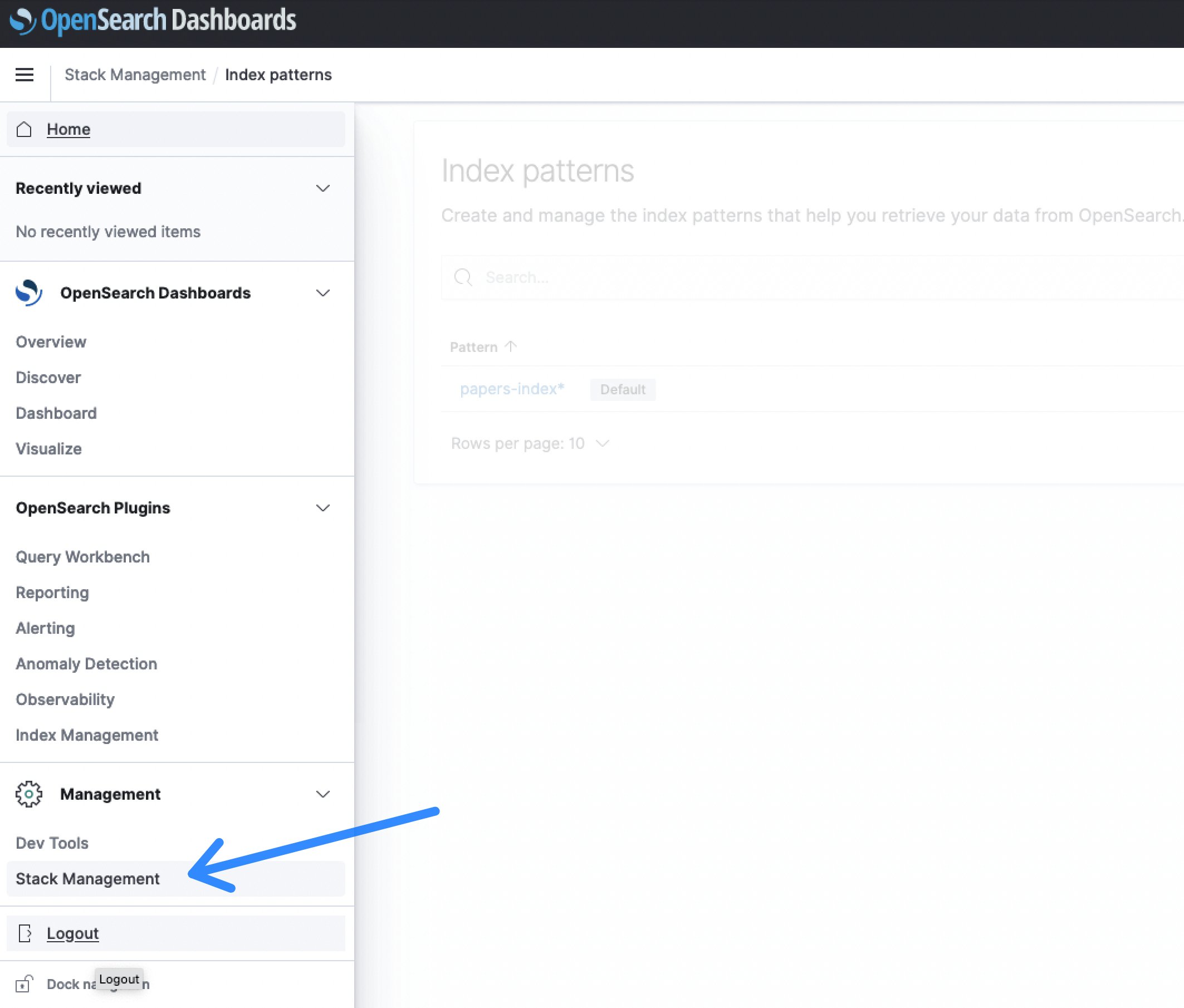Navigate to Visualize section
1184x1008 pixels.
(x=48, y=448)
